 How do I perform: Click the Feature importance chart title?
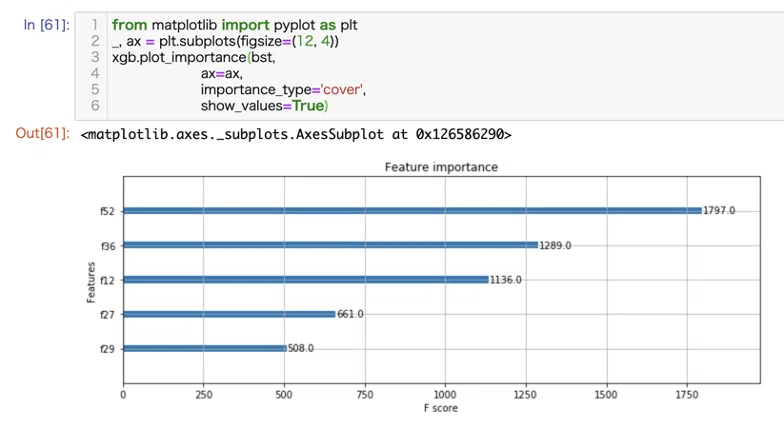coord(441,167)
